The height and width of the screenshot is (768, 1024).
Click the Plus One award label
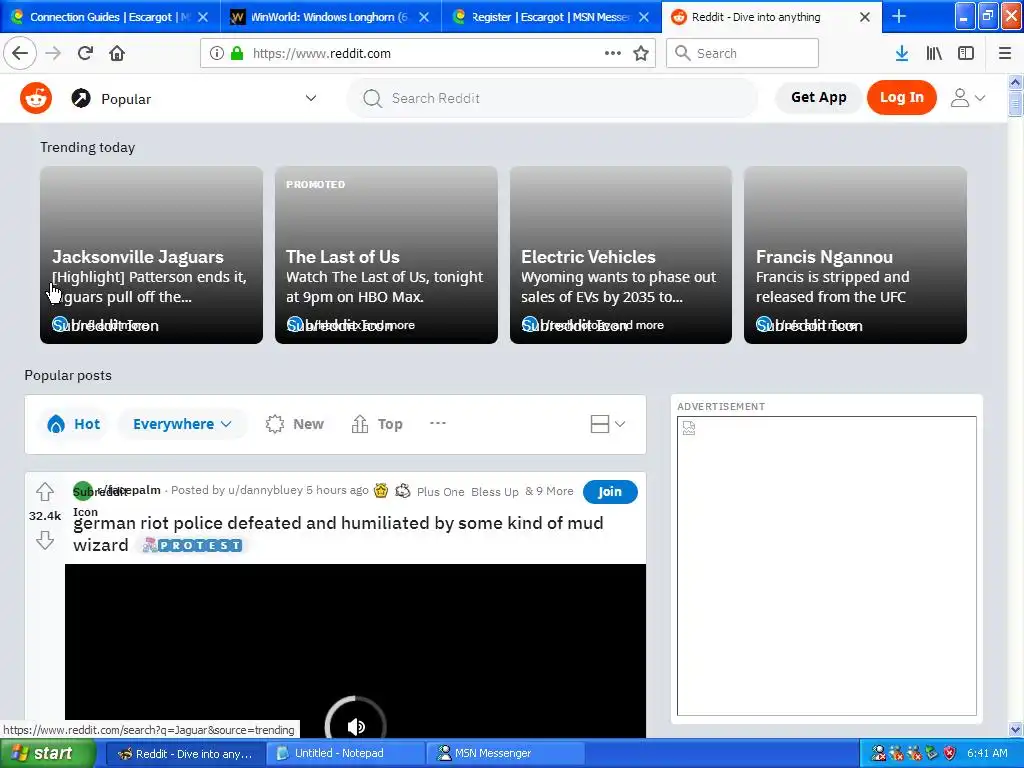tap(440, 492)
